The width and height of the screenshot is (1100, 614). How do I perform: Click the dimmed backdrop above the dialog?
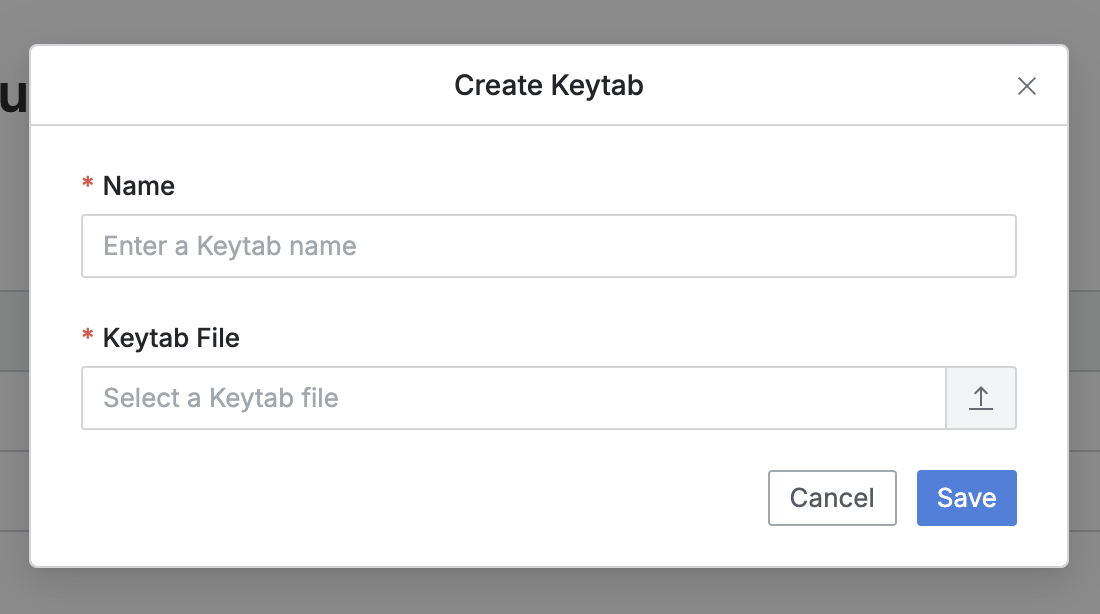click(x=550, y=20)
